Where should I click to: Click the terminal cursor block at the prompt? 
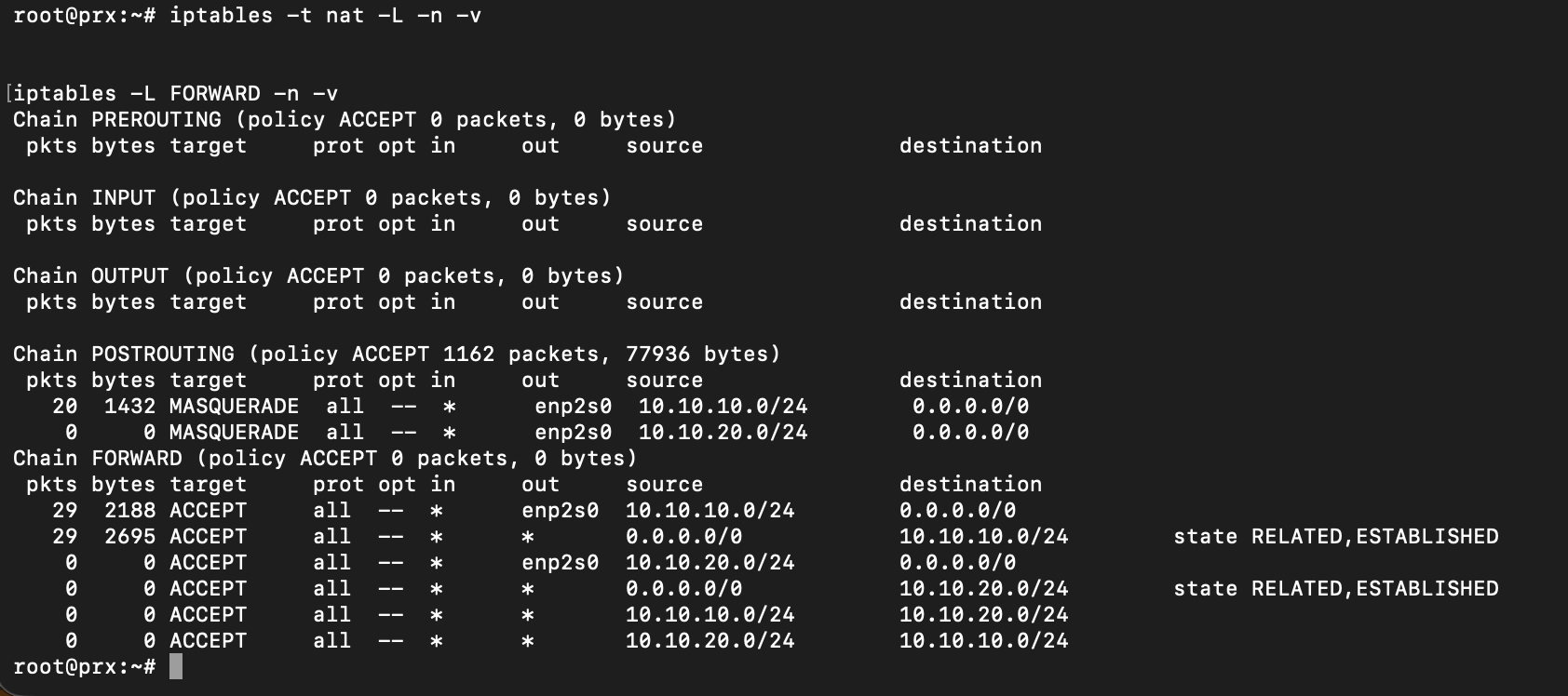(x=176, y=667)
